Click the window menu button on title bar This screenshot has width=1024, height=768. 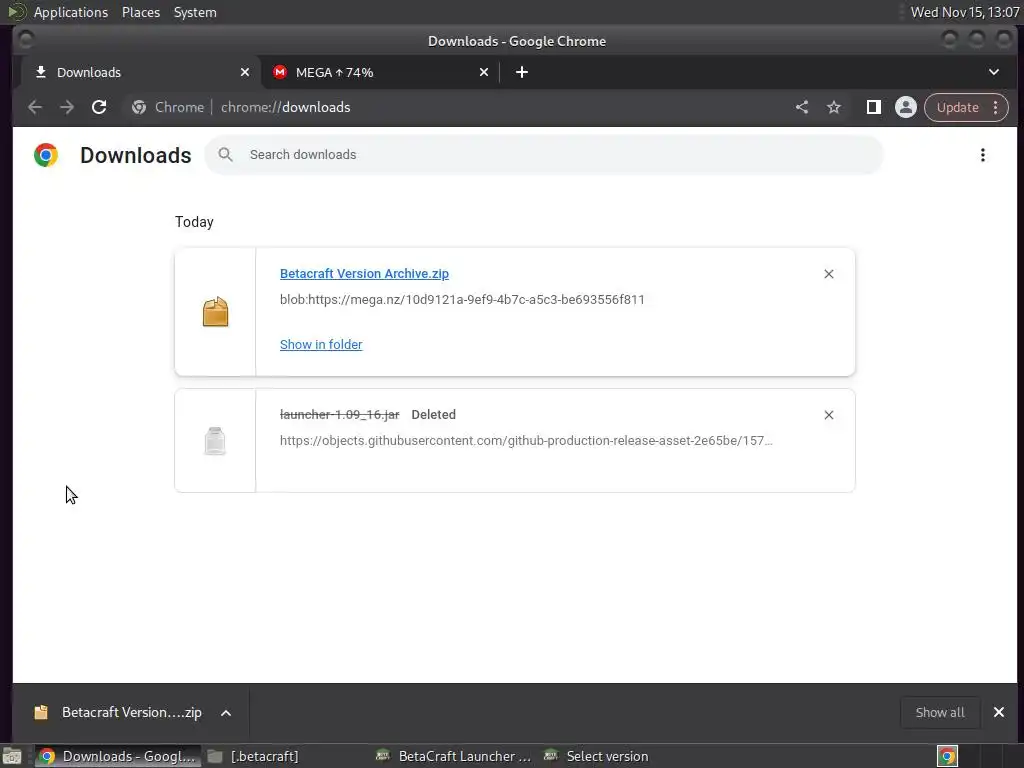[26, 40]
